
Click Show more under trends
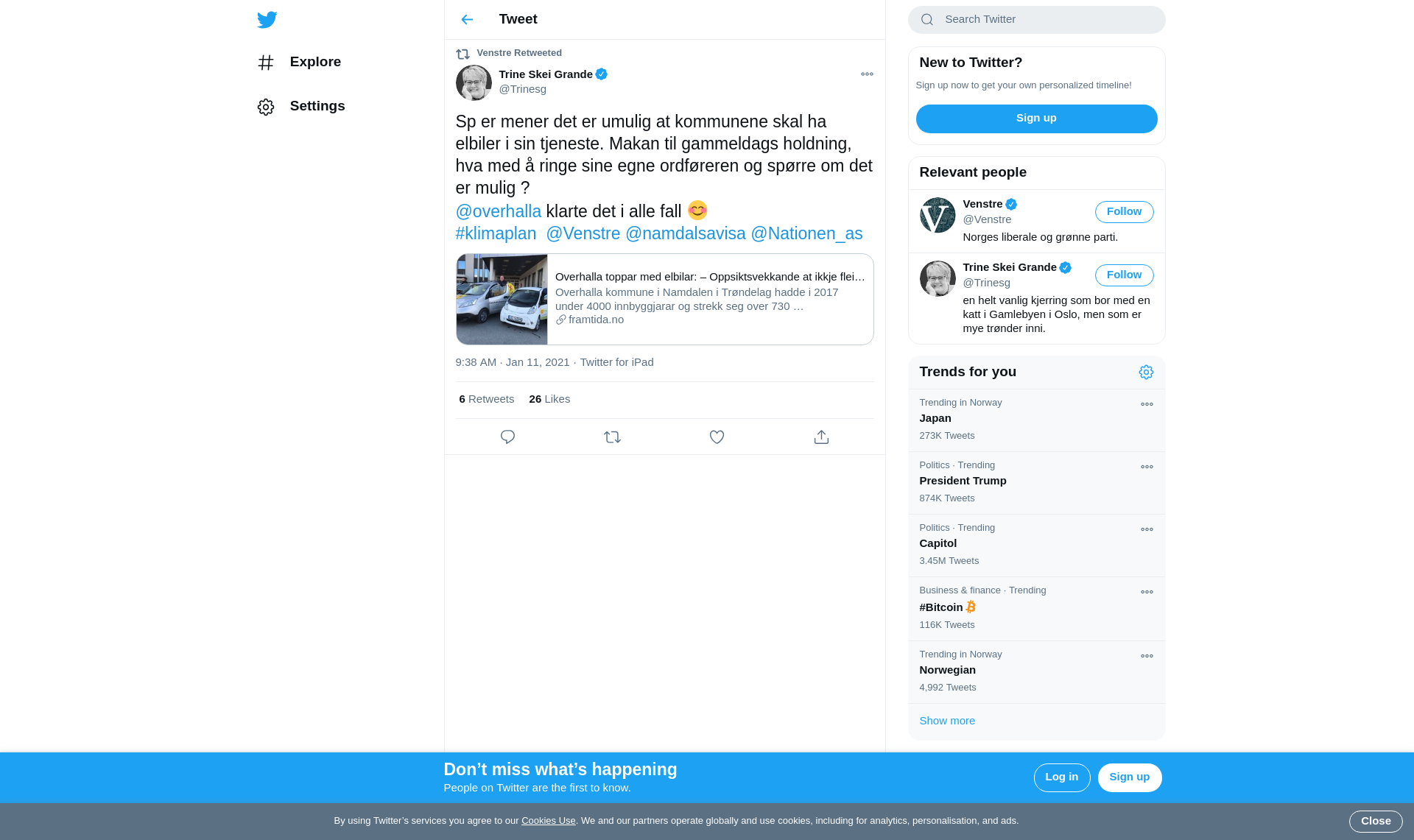[x=947, y=721]
